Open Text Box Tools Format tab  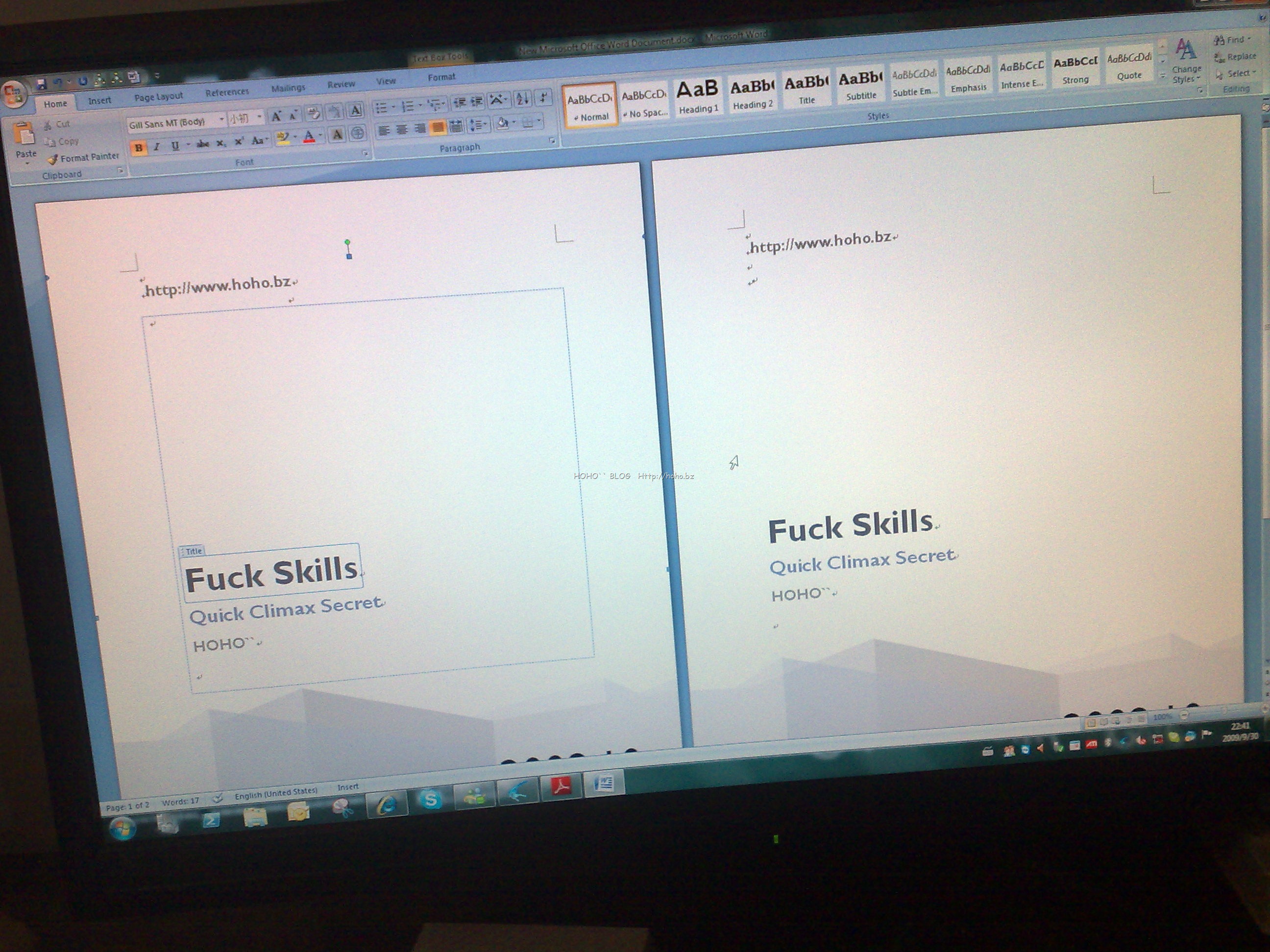(x=441, y=77)
